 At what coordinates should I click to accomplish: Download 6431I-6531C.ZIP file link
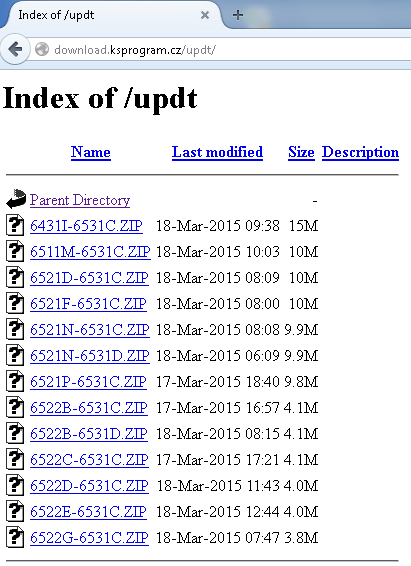86,226
